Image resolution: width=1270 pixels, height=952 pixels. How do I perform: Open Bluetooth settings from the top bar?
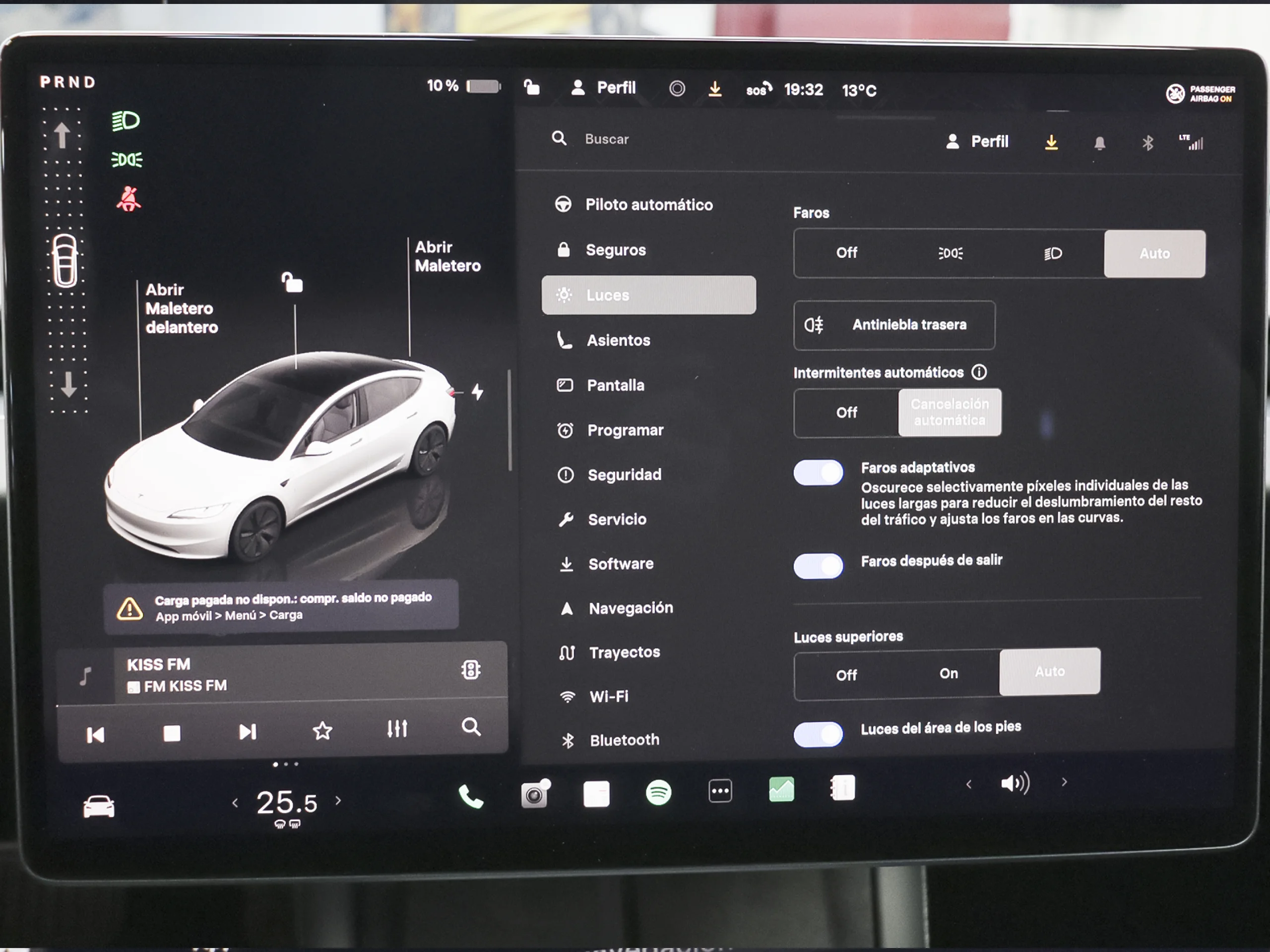[x=1147, y=142]
